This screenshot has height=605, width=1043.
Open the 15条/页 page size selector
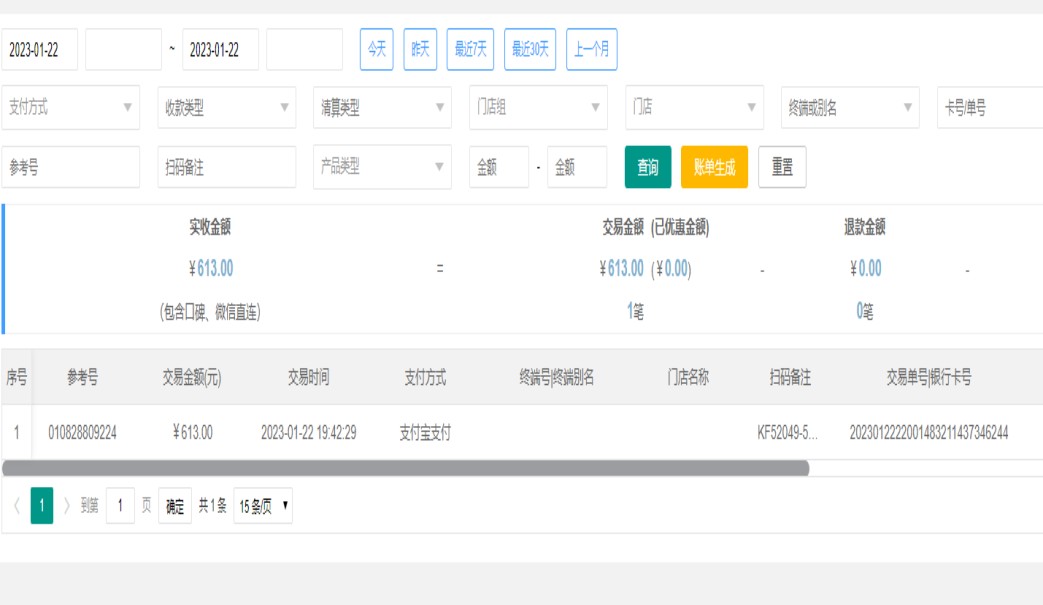coord(264,507)
